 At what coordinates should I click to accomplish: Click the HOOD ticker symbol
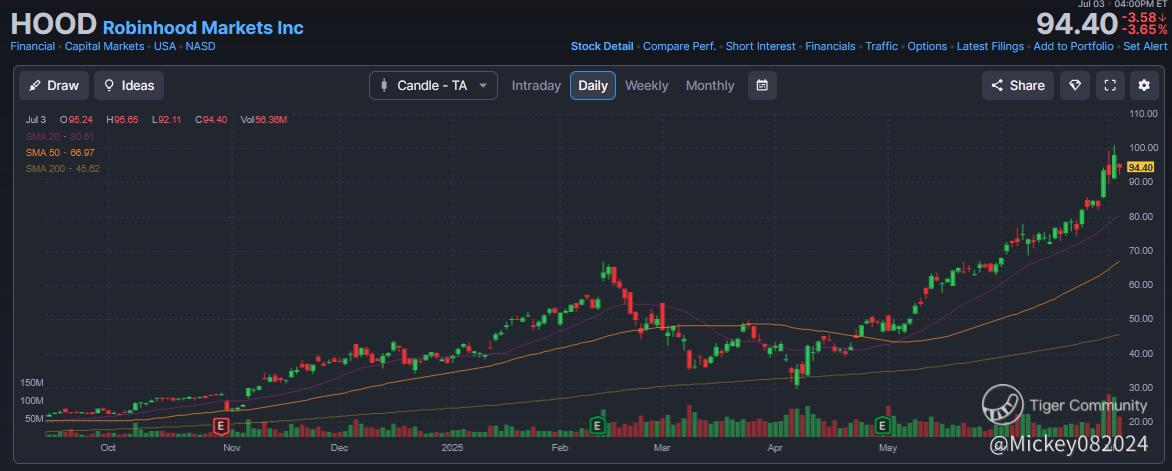point(53,25)
